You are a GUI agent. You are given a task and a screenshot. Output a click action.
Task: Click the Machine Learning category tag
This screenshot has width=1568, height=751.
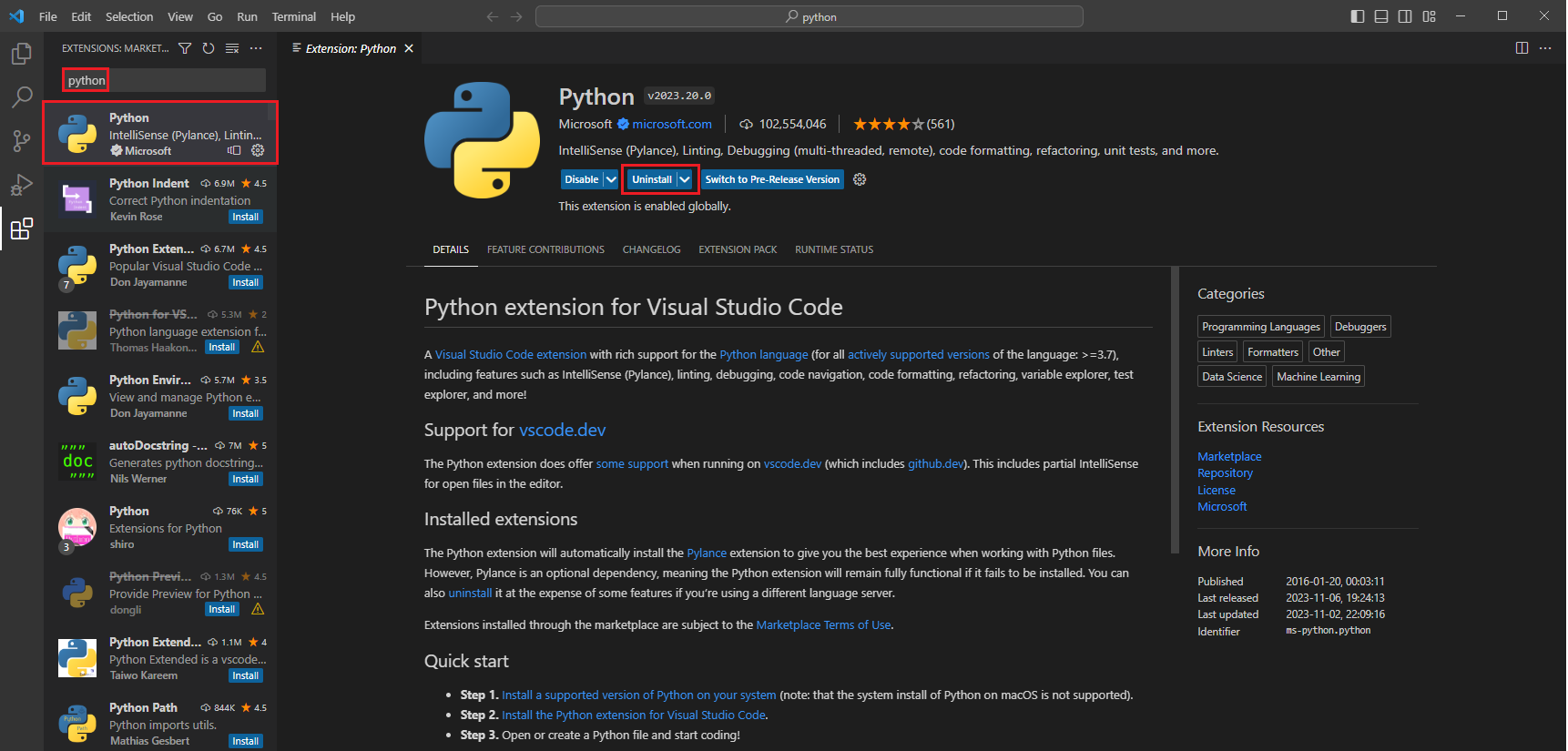point(1319,377)
